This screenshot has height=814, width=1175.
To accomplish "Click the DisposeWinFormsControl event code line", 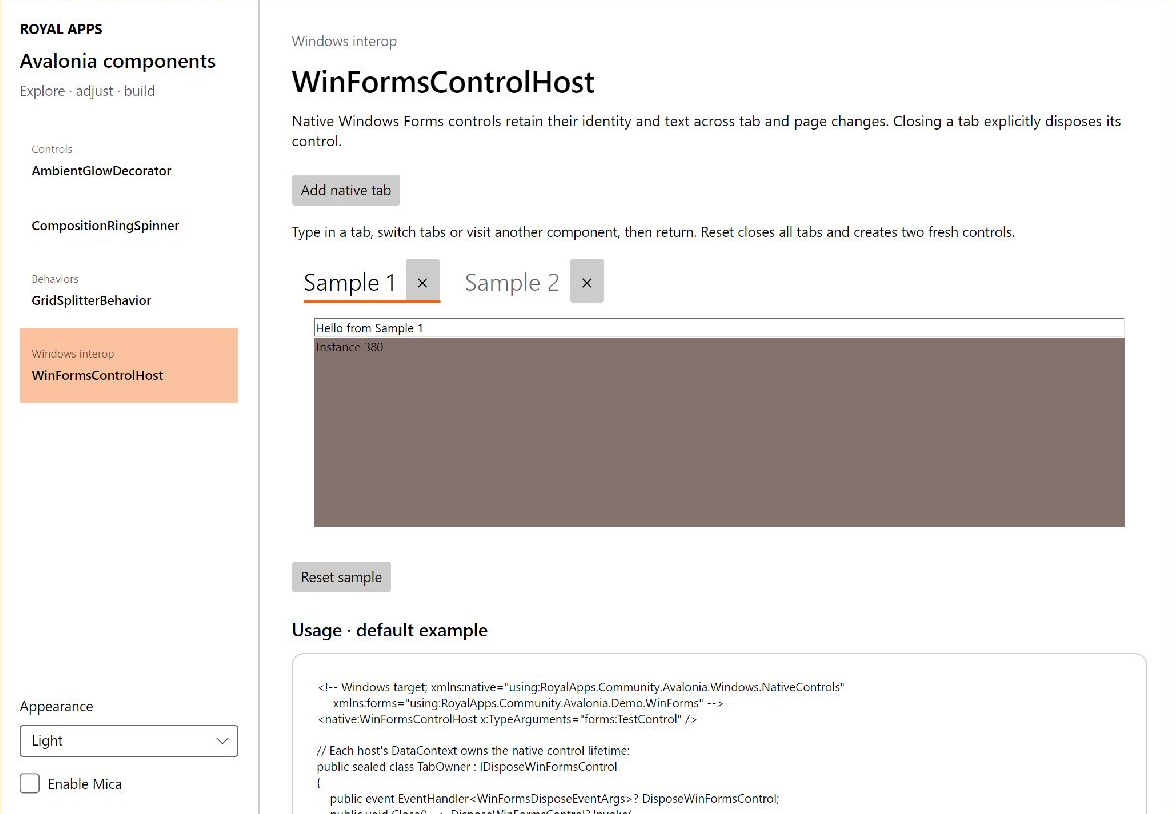I will pyautogui.click(x=555, y=799).
